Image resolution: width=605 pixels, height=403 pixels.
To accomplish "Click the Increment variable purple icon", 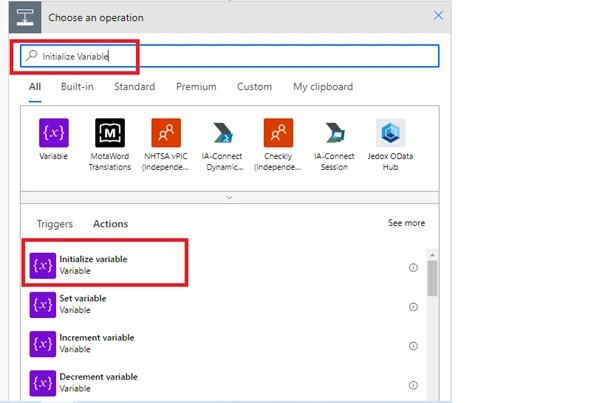I will coord(43,344).
